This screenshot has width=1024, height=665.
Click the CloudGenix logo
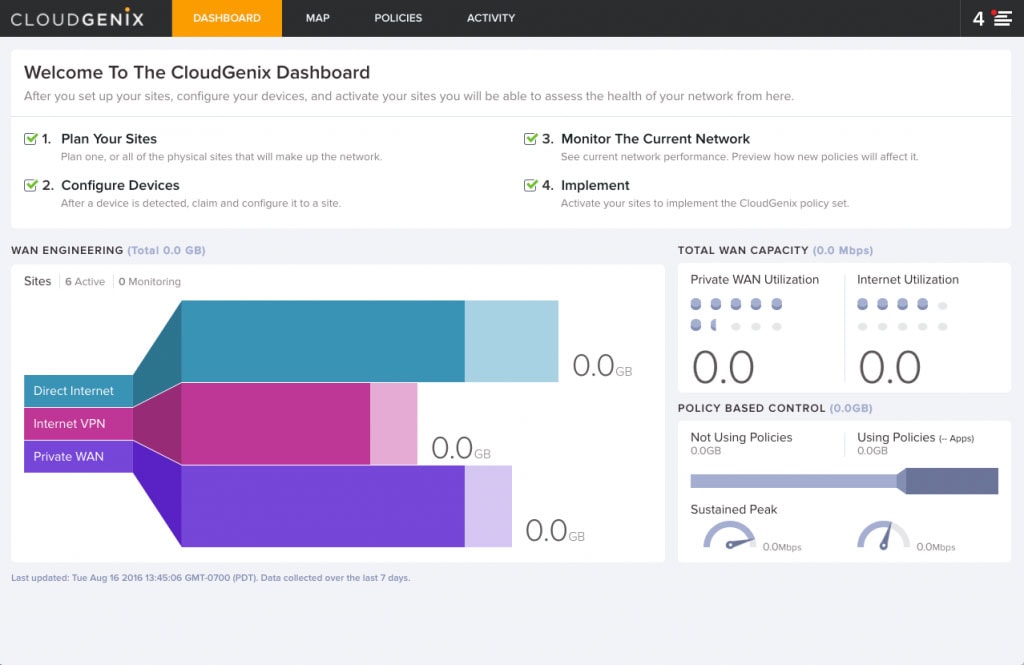click(77, 18)
